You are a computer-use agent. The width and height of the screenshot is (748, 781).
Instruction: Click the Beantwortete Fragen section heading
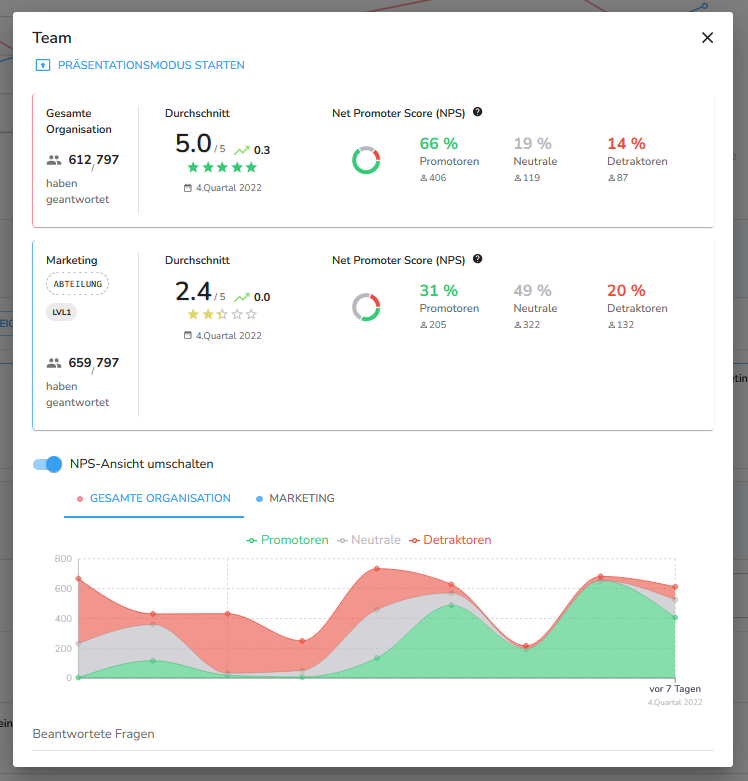click(94, 734)
